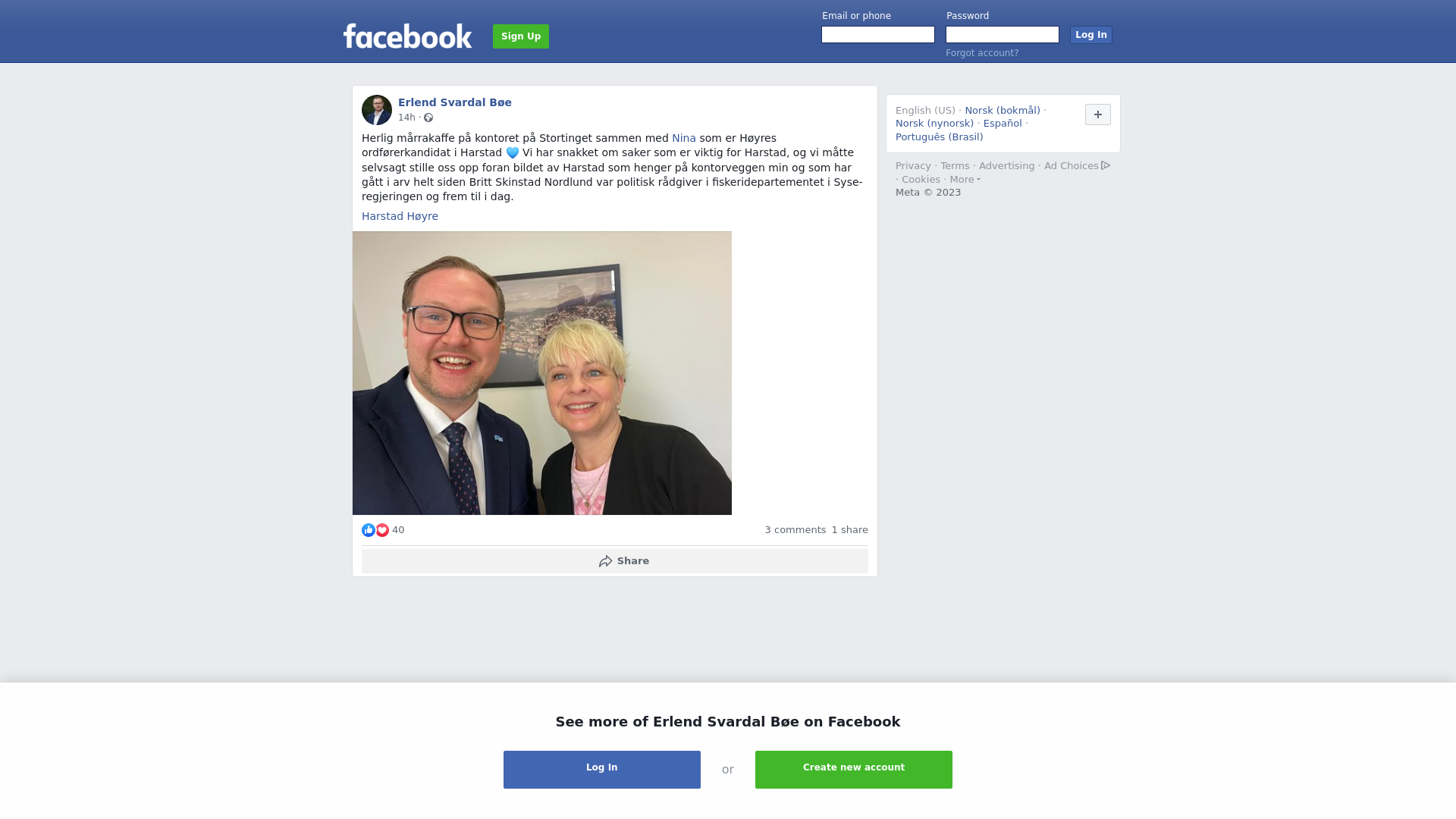Open Erlend Svardal Bøe's profile picture

click(x=377, y=110)
